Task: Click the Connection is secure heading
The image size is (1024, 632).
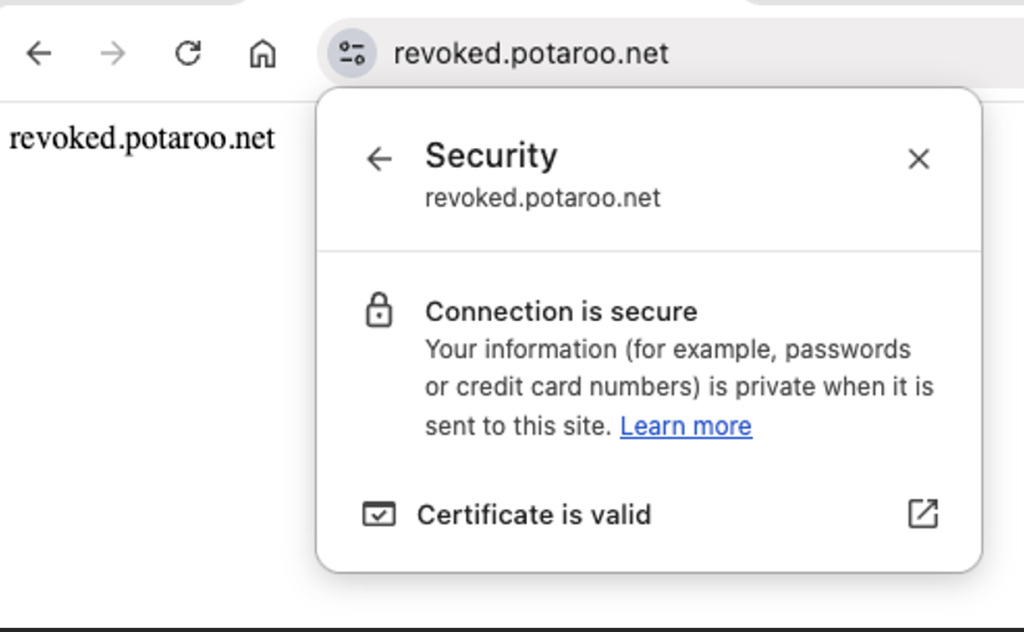Action: 561,311
